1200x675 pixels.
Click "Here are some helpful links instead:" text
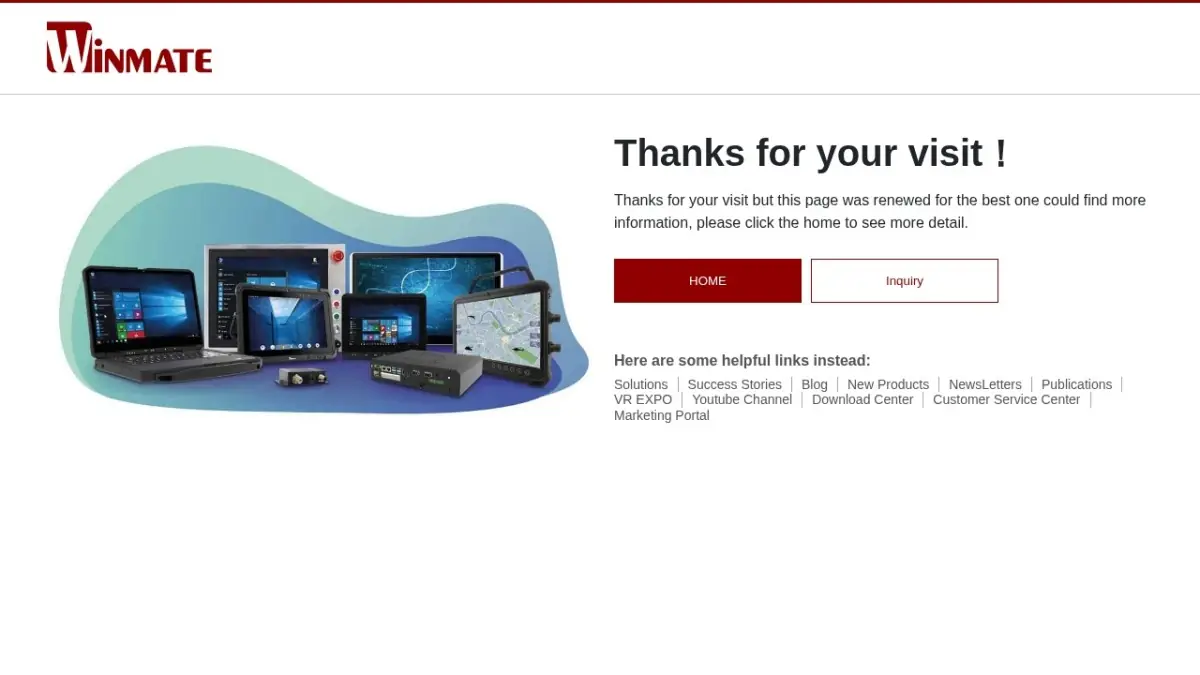coord(742,360)
